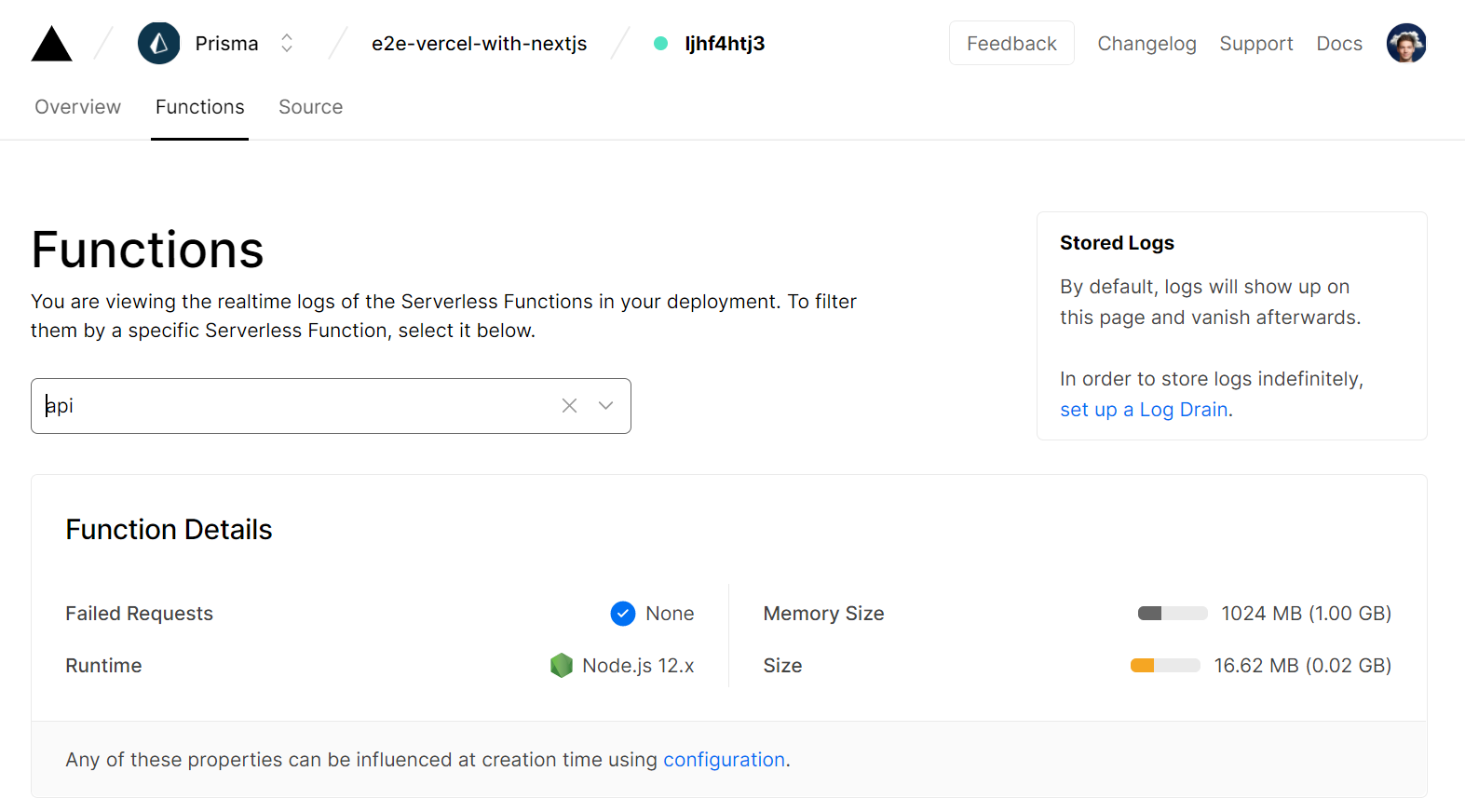Switch to the Overview tab
1465x812 pixels.
78,107
